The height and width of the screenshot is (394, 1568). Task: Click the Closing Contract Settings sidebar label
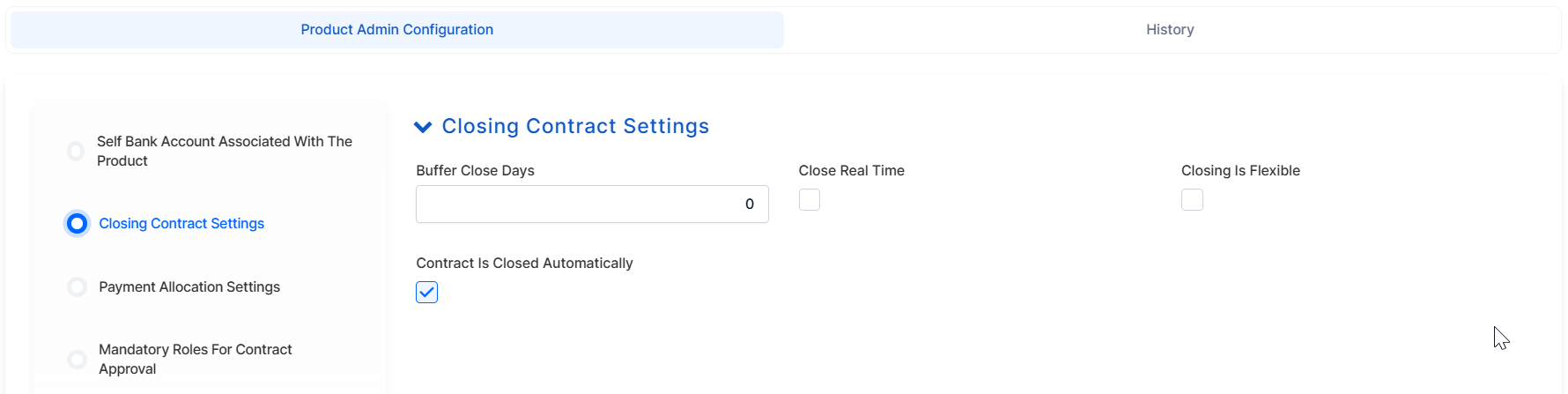point(181,224)
